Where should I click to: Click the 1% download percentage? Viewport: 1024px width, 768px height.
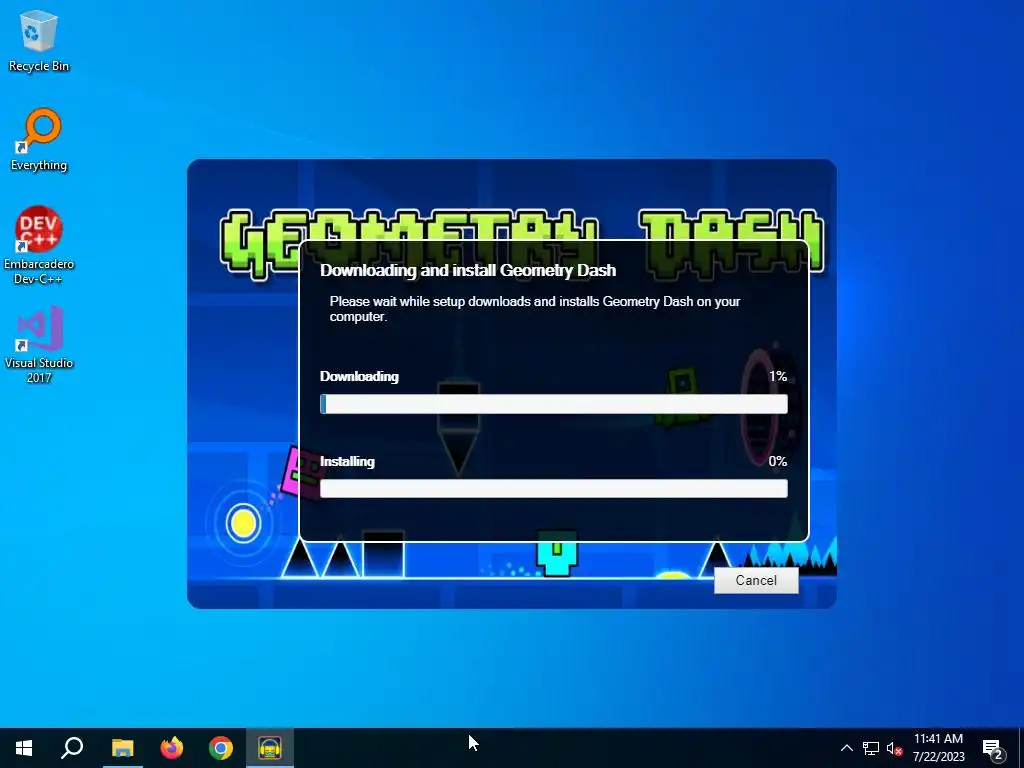(x=778, y=376)
